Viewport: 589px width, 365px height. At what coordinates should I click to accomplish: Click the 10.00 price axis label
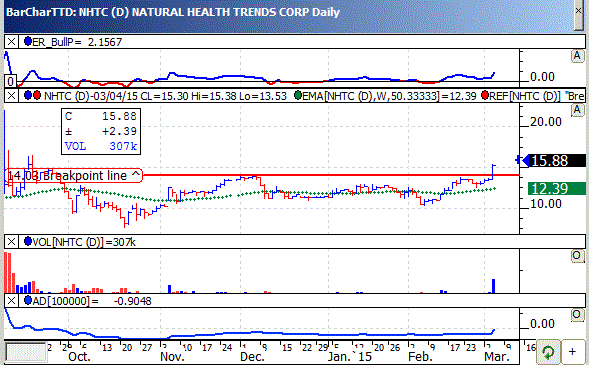click(546, 204)
